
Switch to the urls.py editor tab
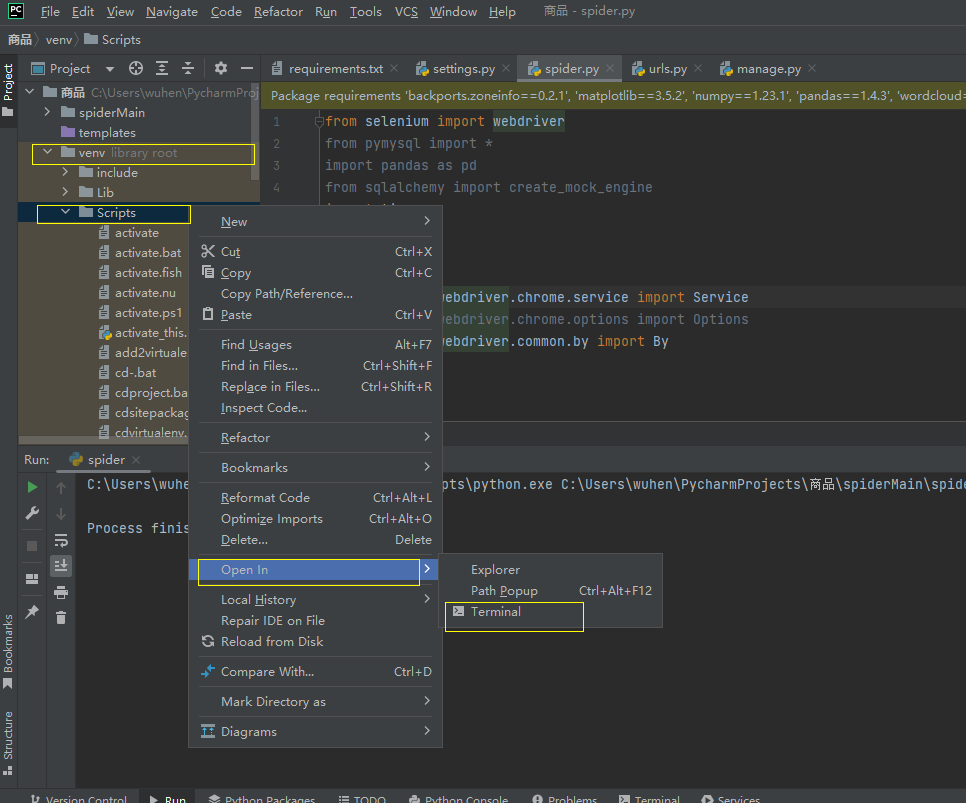667,69
